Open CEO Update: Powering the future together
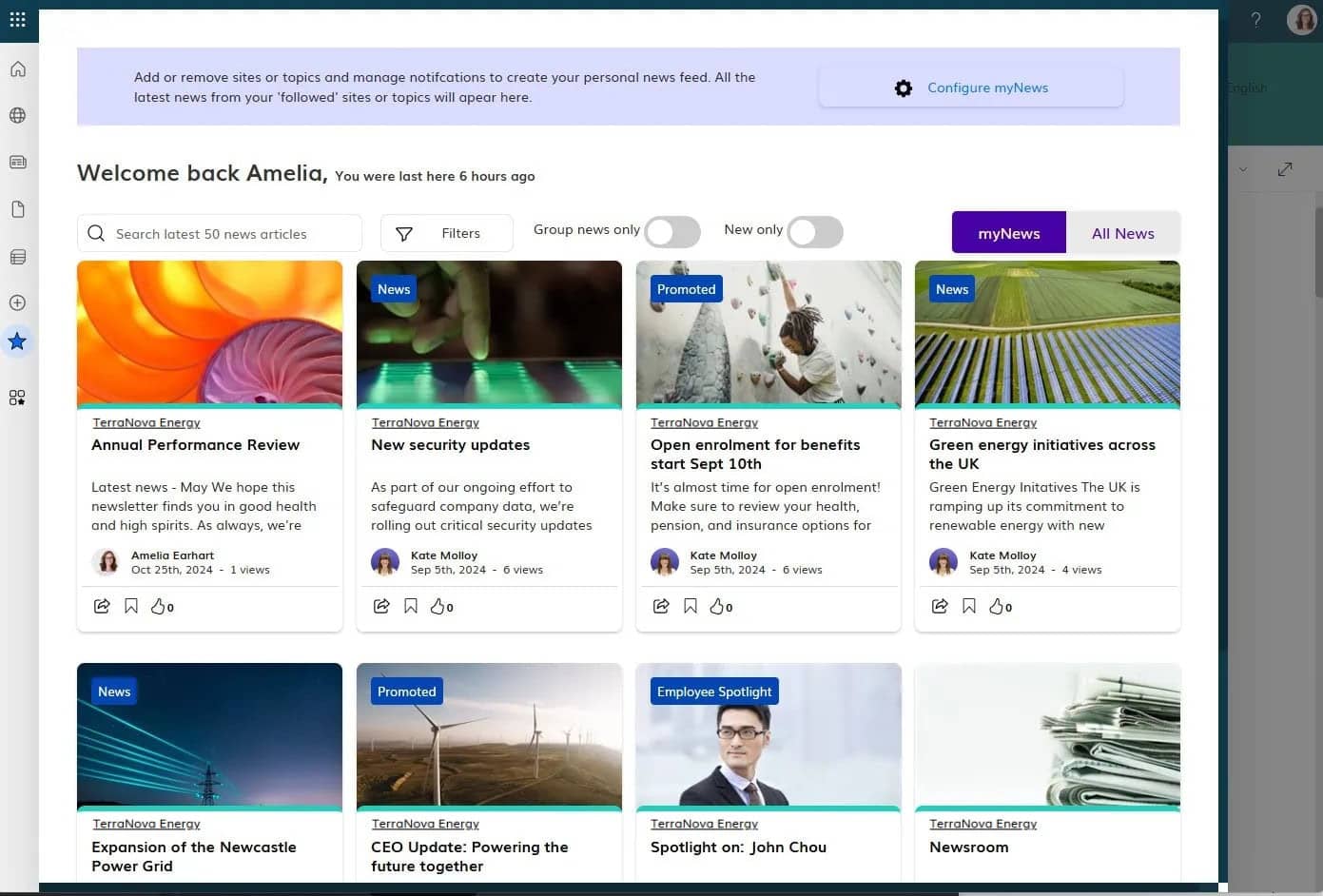This screenshot has height=896, width=1323. (x=469, y=856)
